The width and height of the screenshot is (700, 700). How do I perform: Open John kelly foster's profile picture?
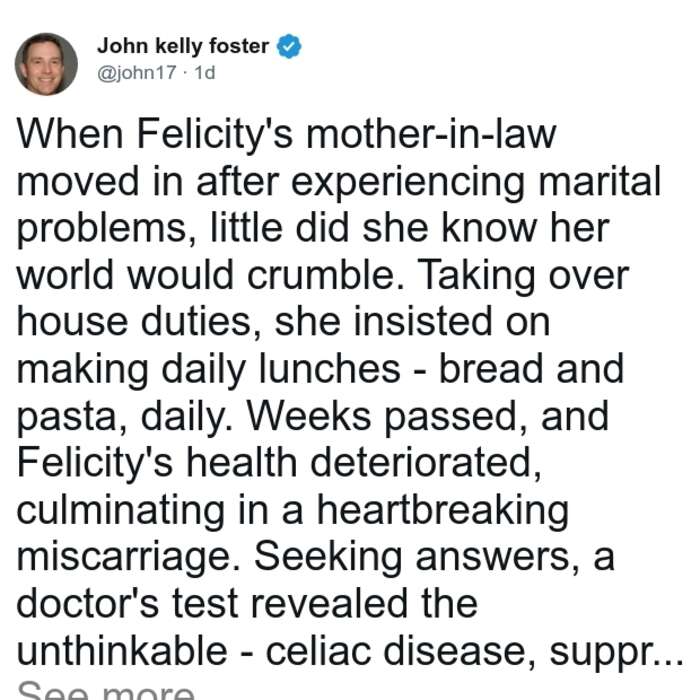click(46, 64)
